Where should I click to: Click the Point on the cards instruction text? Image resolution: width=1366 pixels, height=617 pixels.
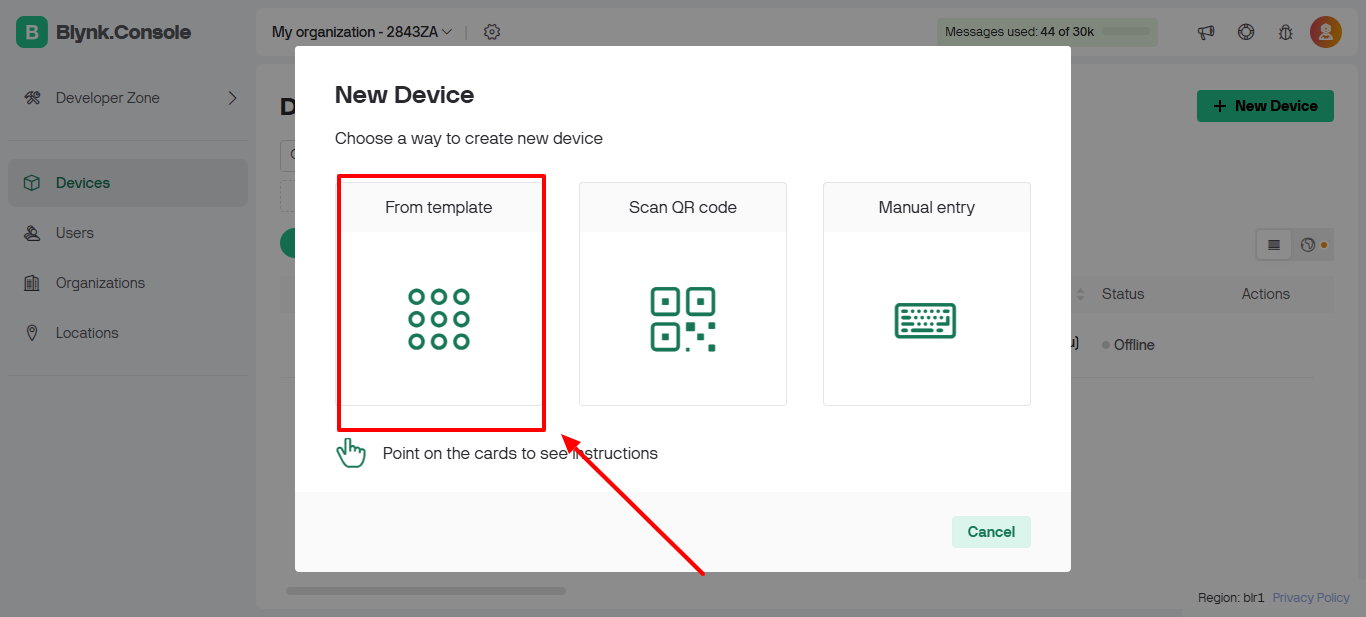(x=520, y=453)
